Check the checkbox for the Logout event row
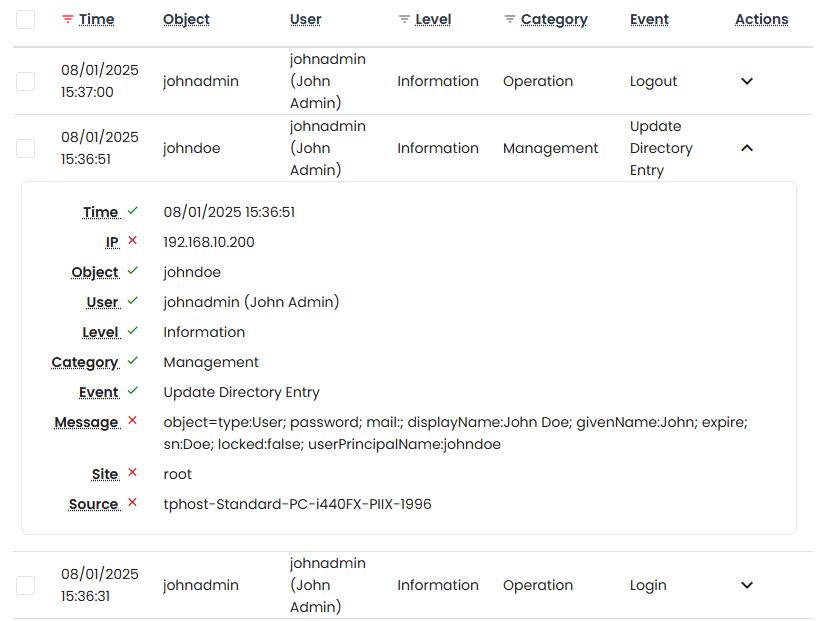The width and height of the screenshot is (831, 621). (25, 81)
